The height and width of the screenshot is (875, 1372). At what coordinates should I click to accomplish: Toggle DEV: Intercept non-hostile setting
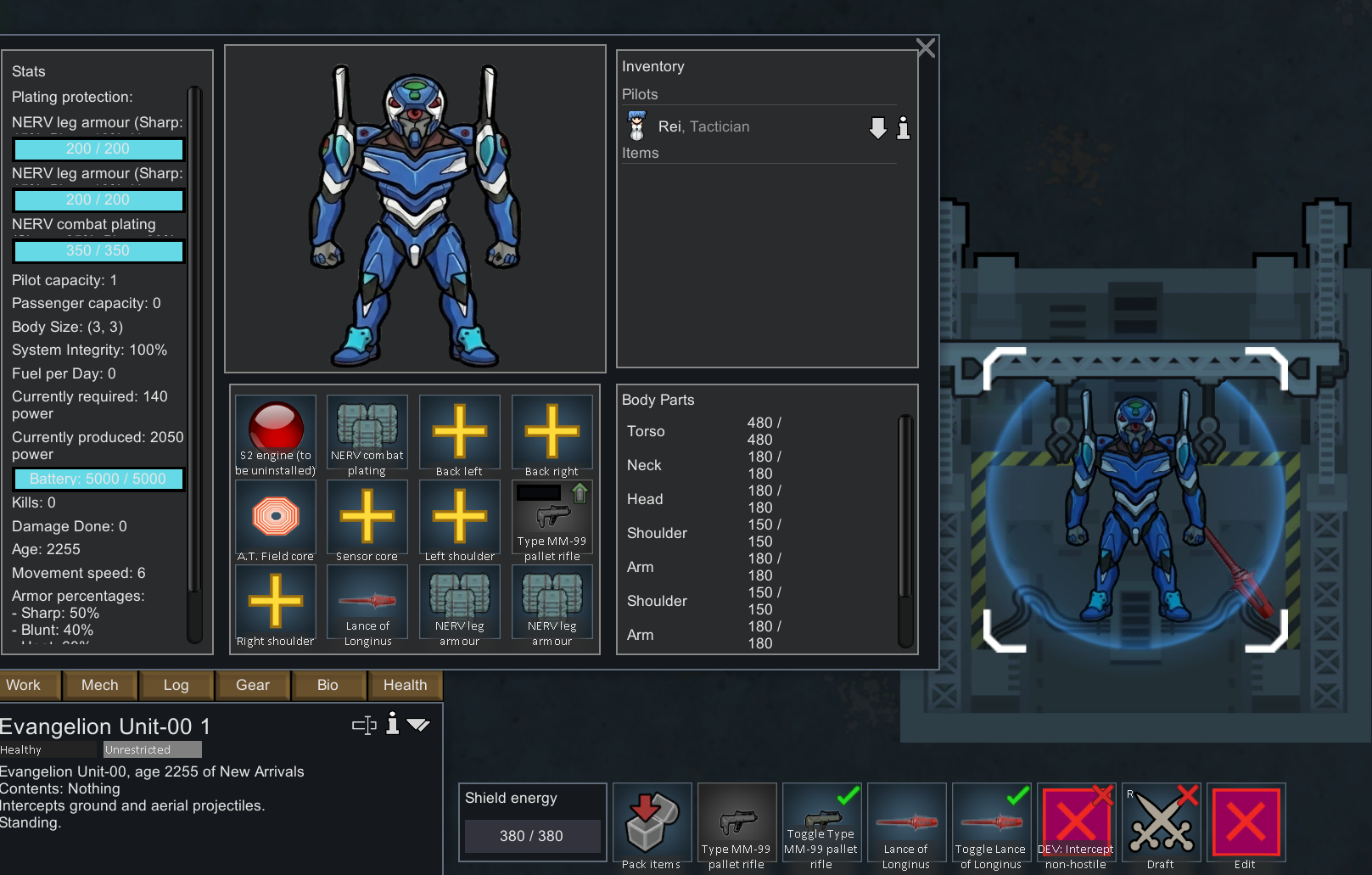(1076, 822)
